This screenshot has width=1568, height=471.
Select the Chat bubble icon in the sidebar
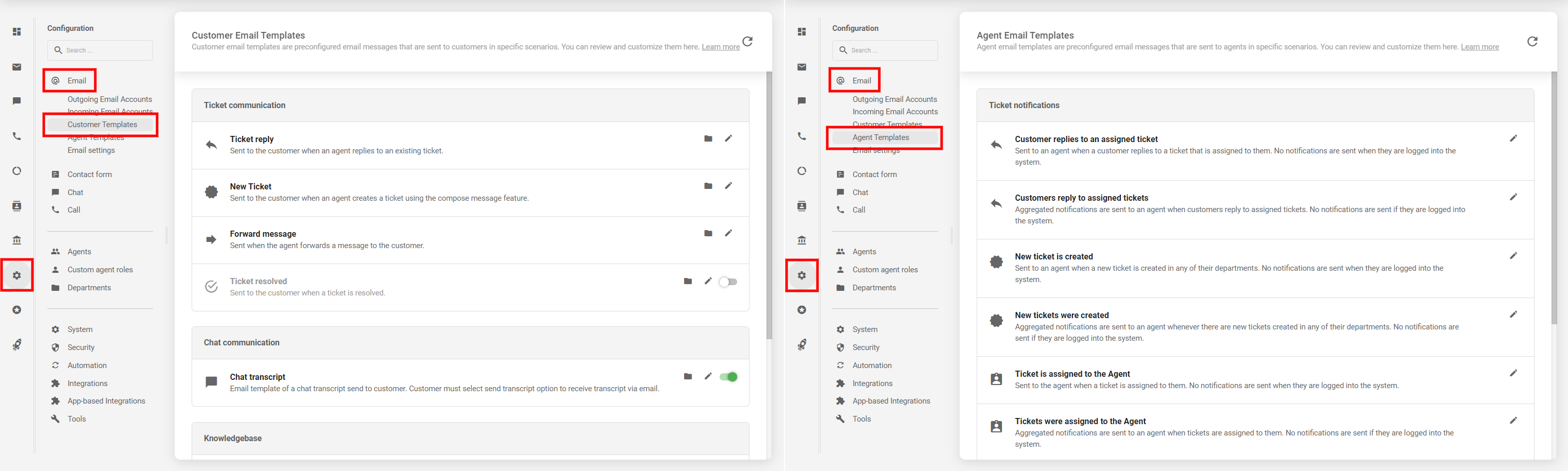coord(16,101)
